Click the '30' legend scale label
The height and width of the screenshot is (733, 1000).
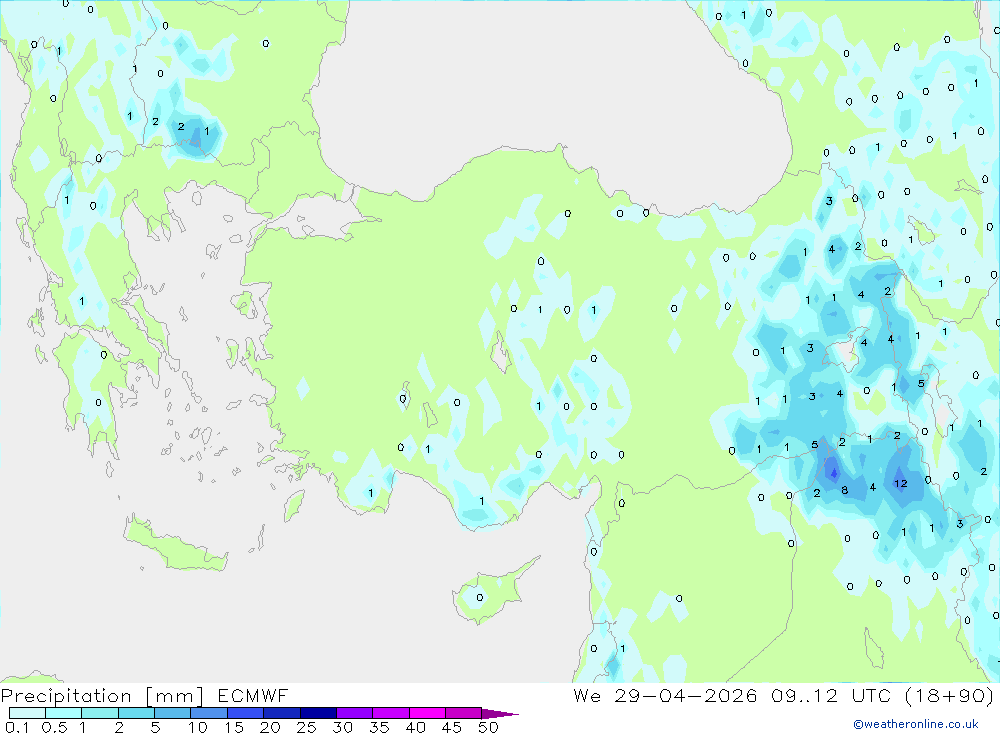pos(343,727)
